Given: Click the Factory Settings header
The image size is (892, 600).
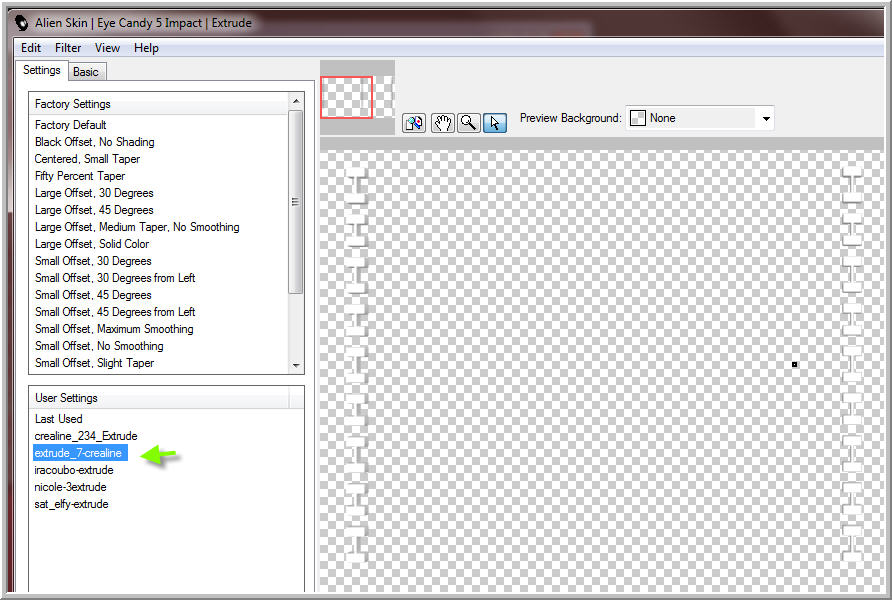Looking at the screenshot, I should click(x=159, y=104).
